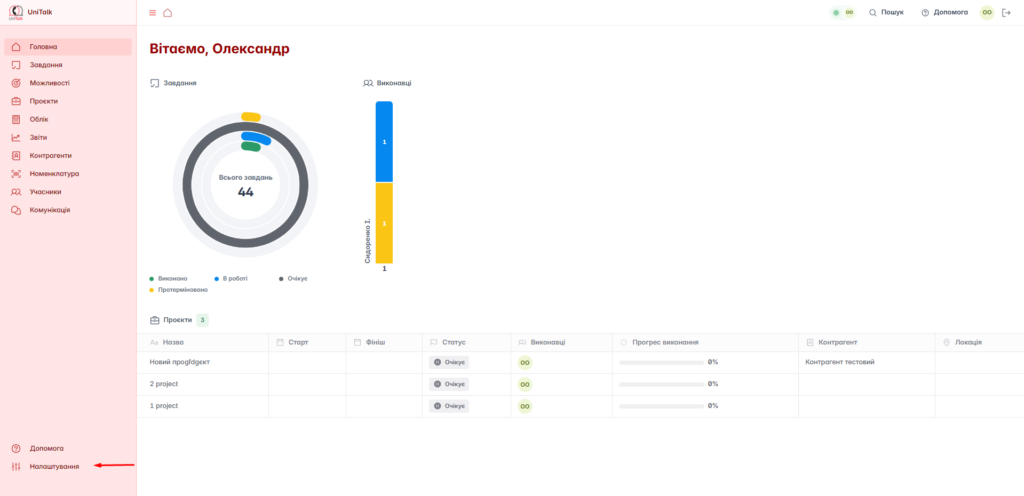This screenshot has height=496, width=1024.
Task: Open the user avatar next to logout
Action: (987, 13)
